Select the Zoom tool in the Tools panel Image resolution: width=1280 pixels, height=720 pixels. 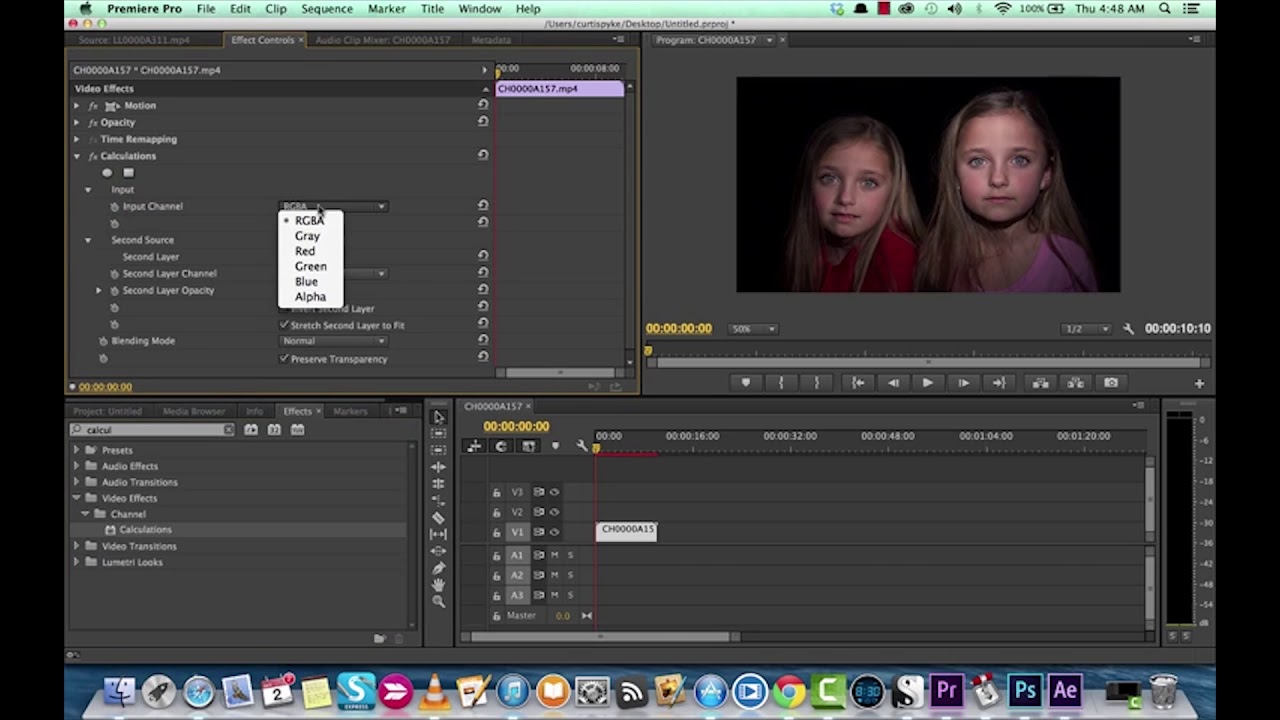438,601
